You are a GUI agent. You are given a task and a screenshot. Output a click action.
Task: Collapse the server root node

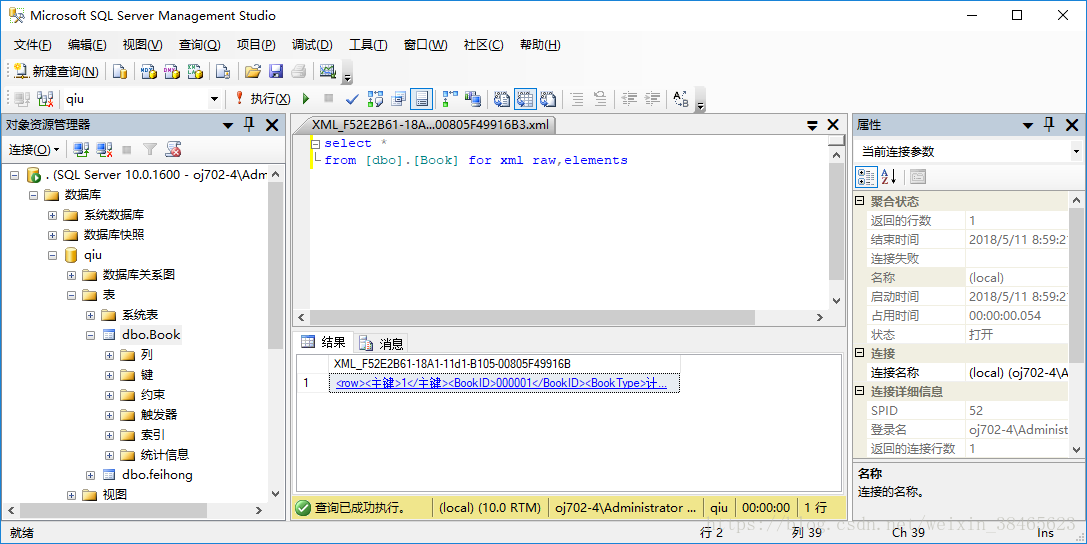pos(14,175)
